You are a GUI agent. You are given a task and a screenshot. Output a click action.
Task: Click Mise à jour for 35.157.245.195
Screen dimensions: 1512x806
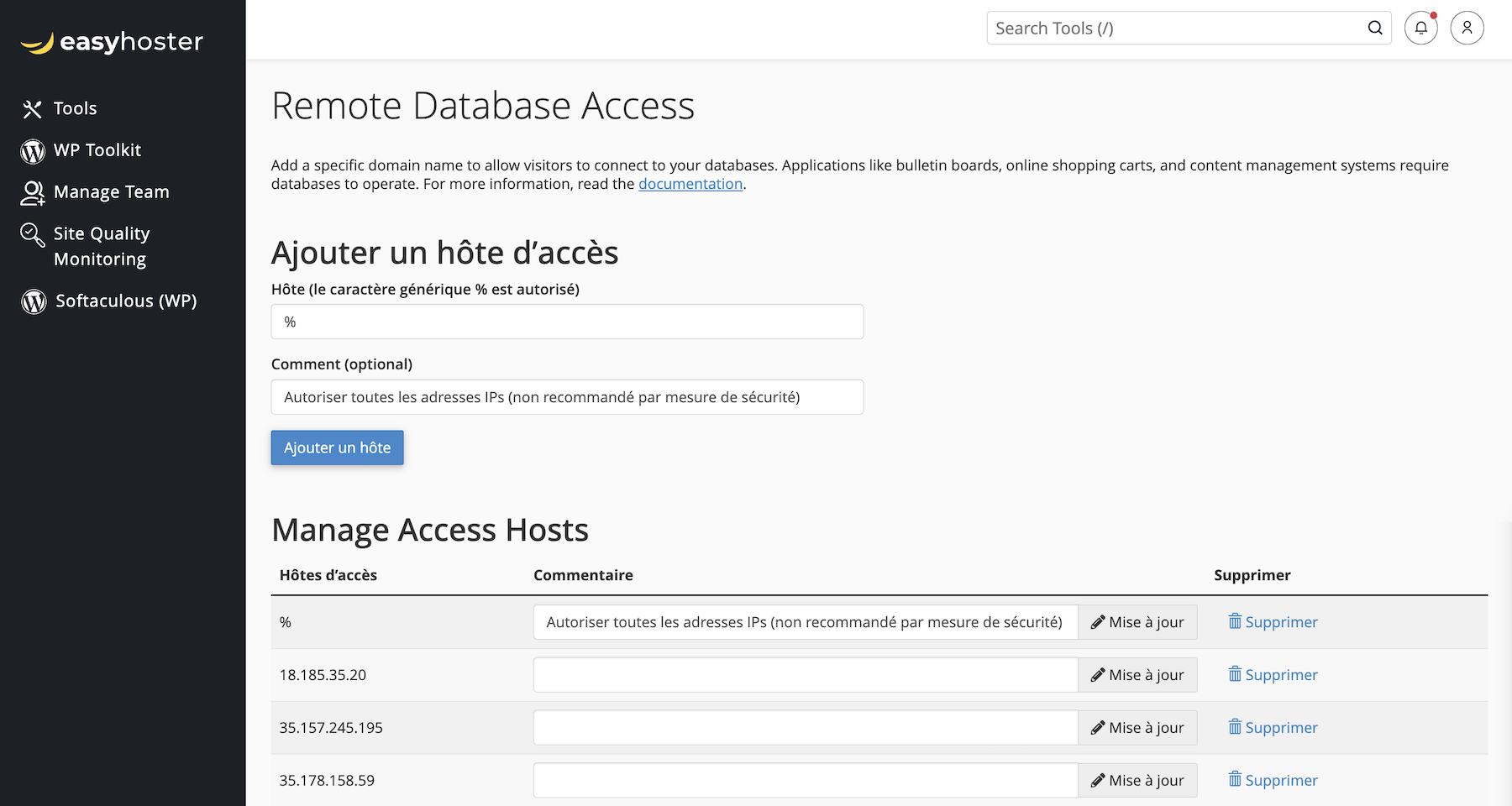point(1137,728)
